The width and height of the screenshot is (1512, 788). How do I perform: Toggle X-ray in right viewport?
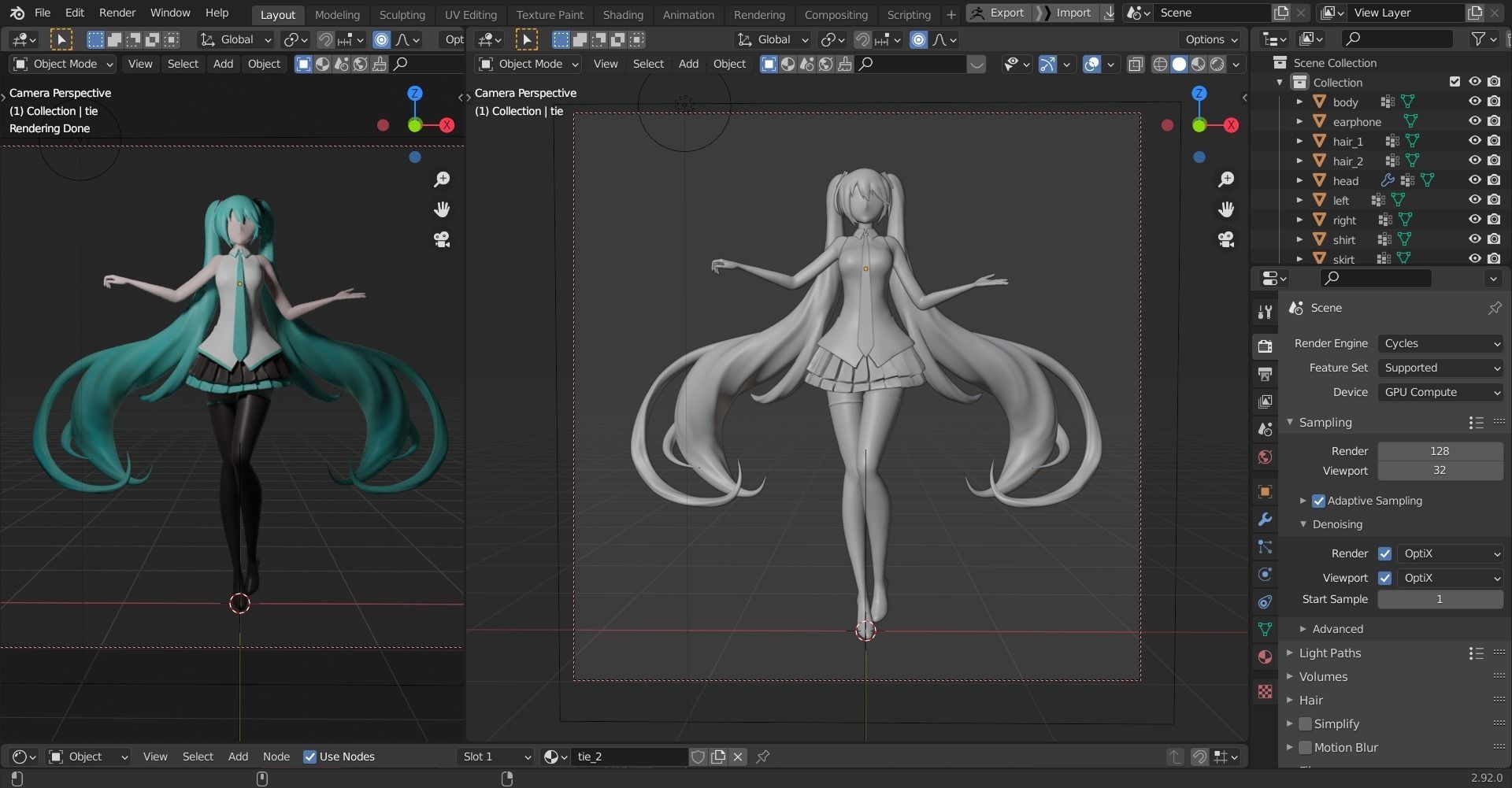pyautogui.click(x=1135, y=65)
